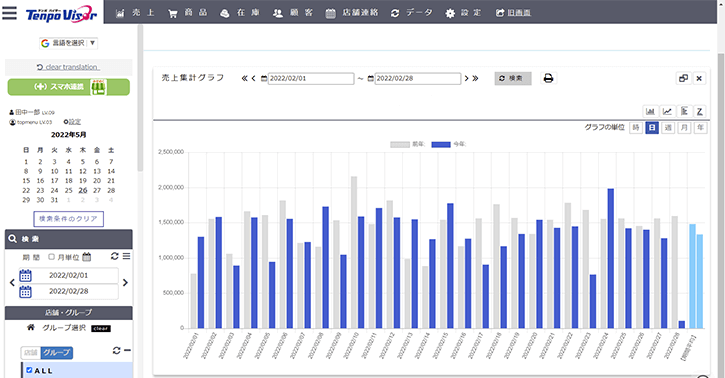Open the 設定 link under the user name
Image resolution: width=725 pixels, height=378 pixels.
point(72,122)
